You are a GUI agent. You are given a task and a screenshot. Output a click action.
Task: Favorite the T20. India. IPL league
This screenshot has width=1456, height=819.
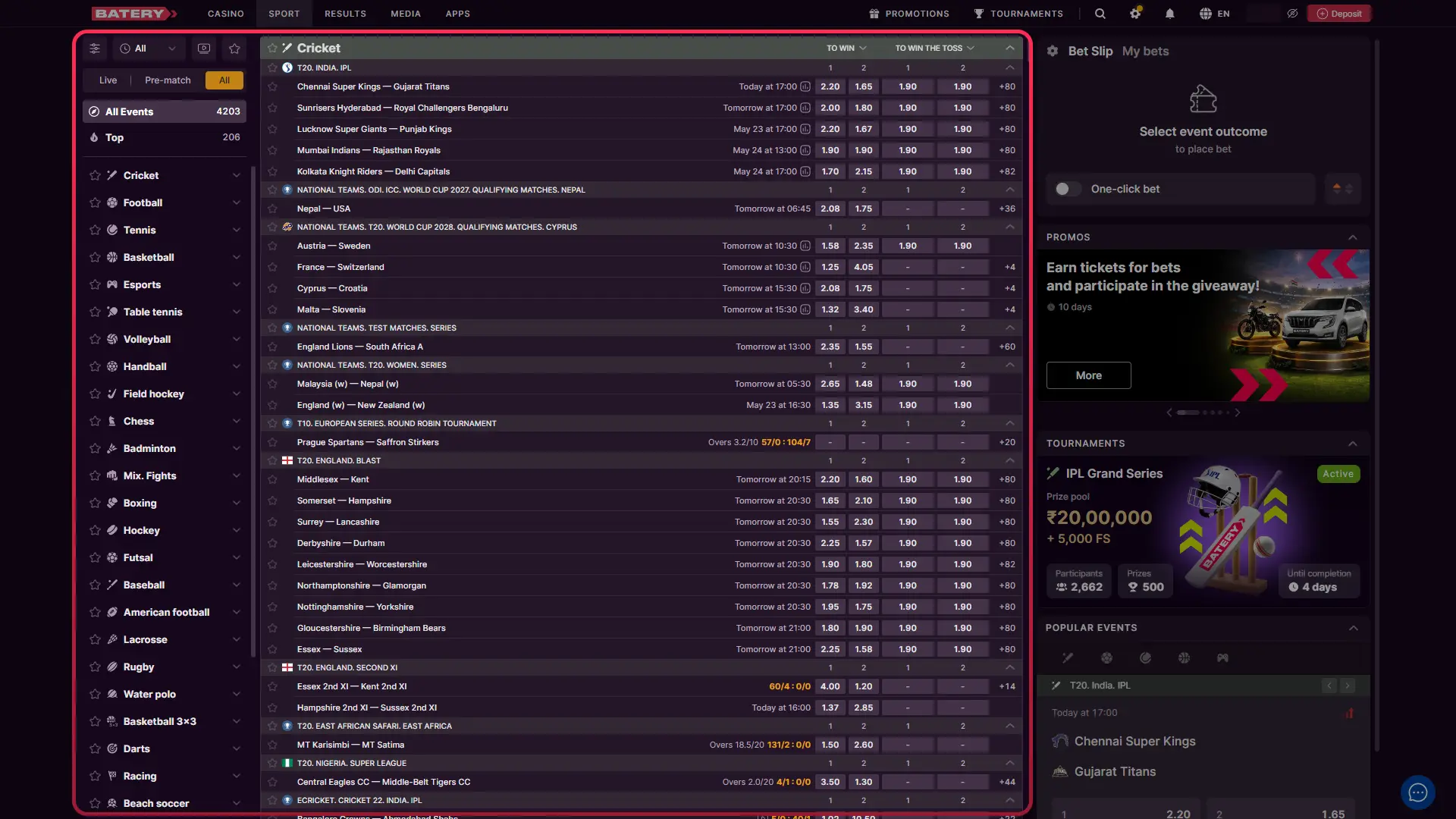272,67
